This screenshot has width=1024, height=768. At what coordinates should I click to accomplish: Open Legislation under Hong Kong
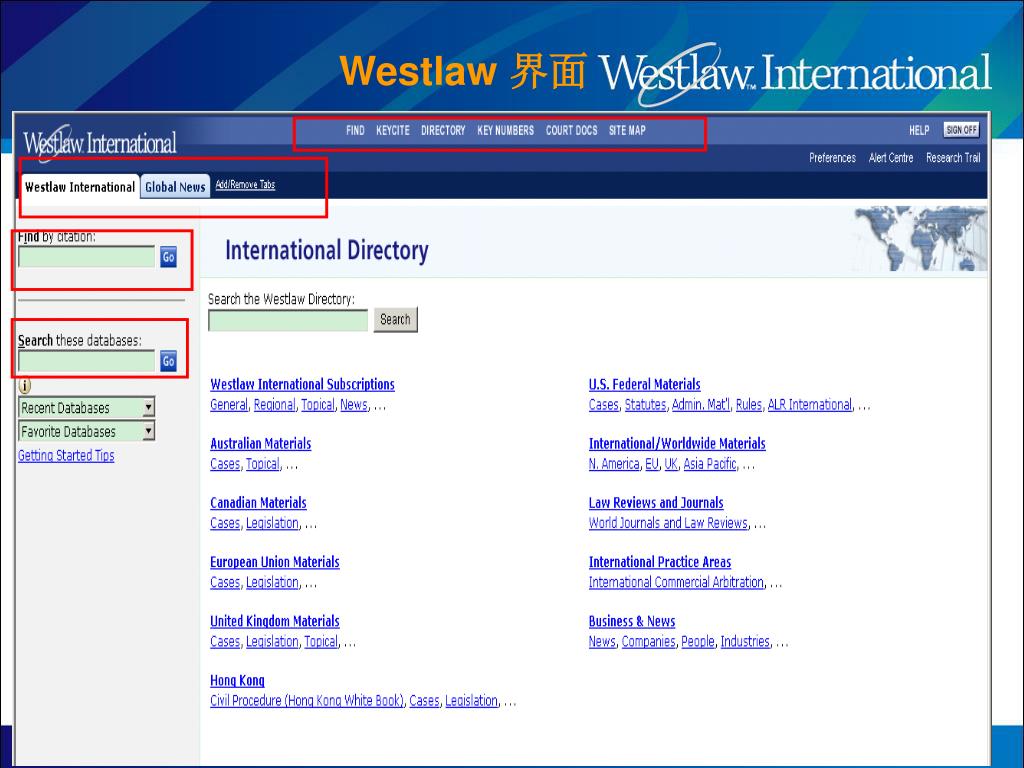(472, 701)
